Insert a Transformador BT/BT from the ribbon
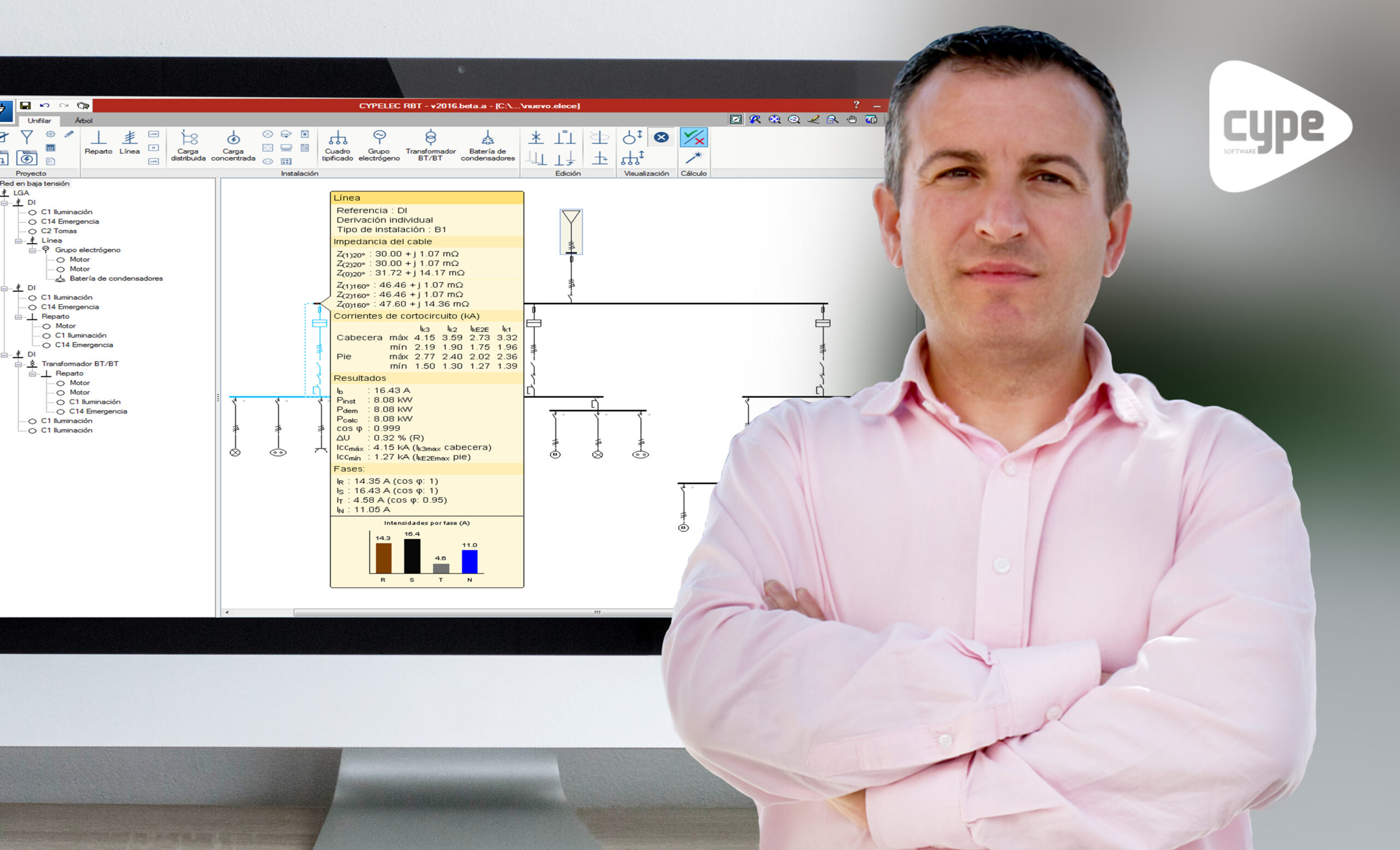 click(431, 146)
